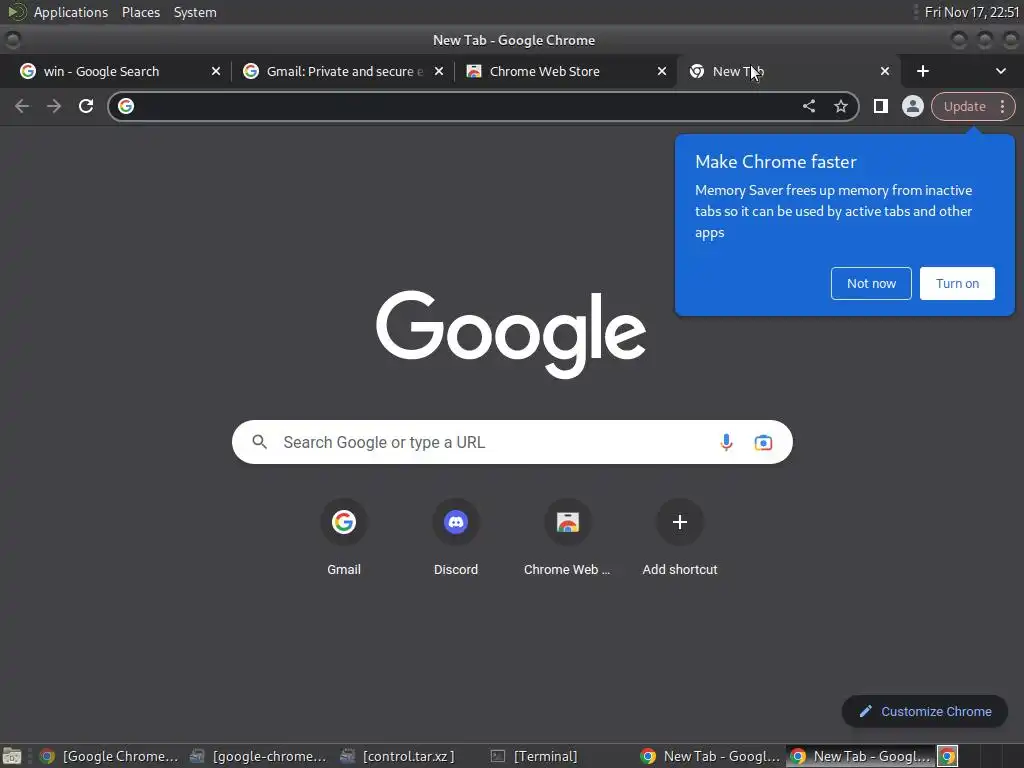The image size is (1024, 768).
Task: Open the three-dot Chrome menu
Action: pos(1002,106)
